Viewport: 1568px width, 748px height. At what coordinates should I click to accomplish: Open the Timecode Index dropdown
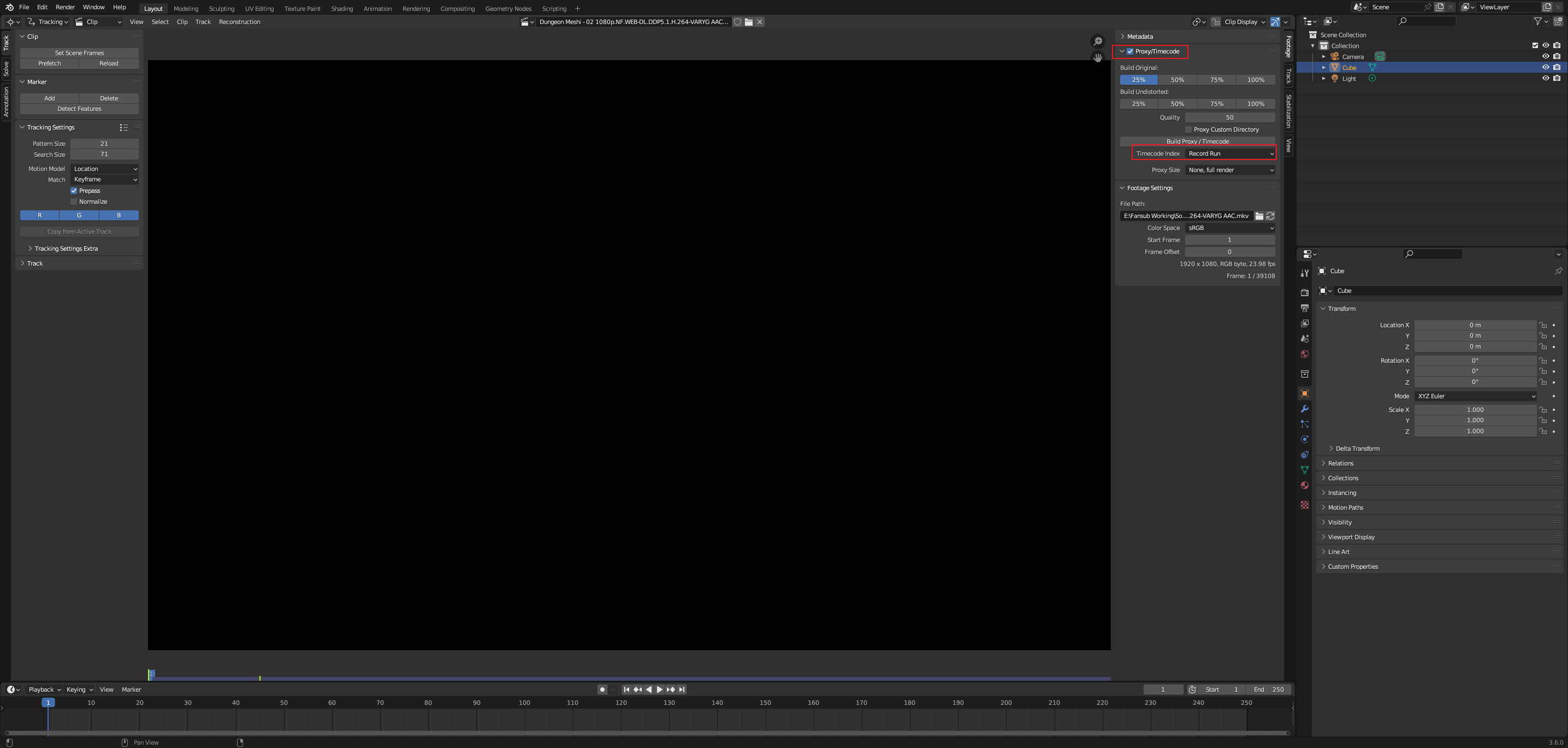pyautogui.click(x=1229, y=154)
